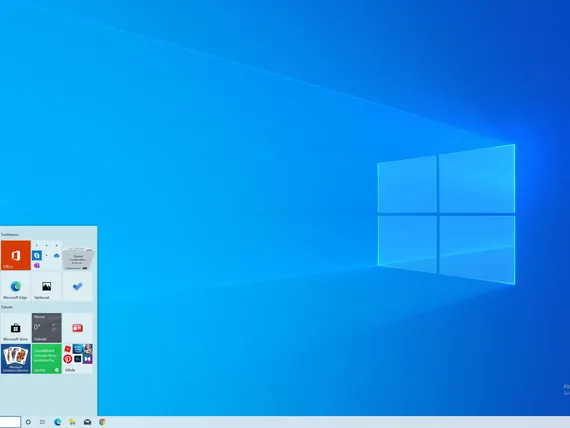
Task: Open the purple Dolby icon in folder tile
Action: [x=88, y=359]
